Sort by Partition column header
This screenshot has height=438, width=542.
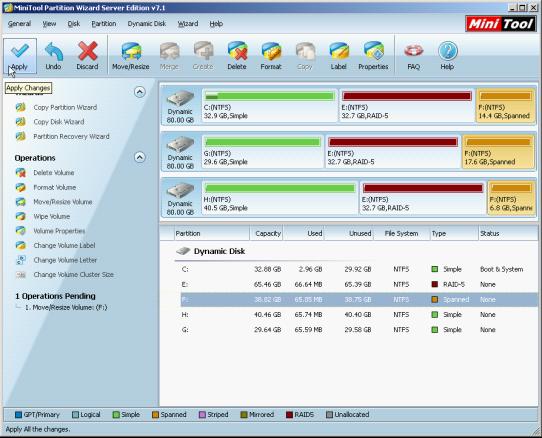212,234
